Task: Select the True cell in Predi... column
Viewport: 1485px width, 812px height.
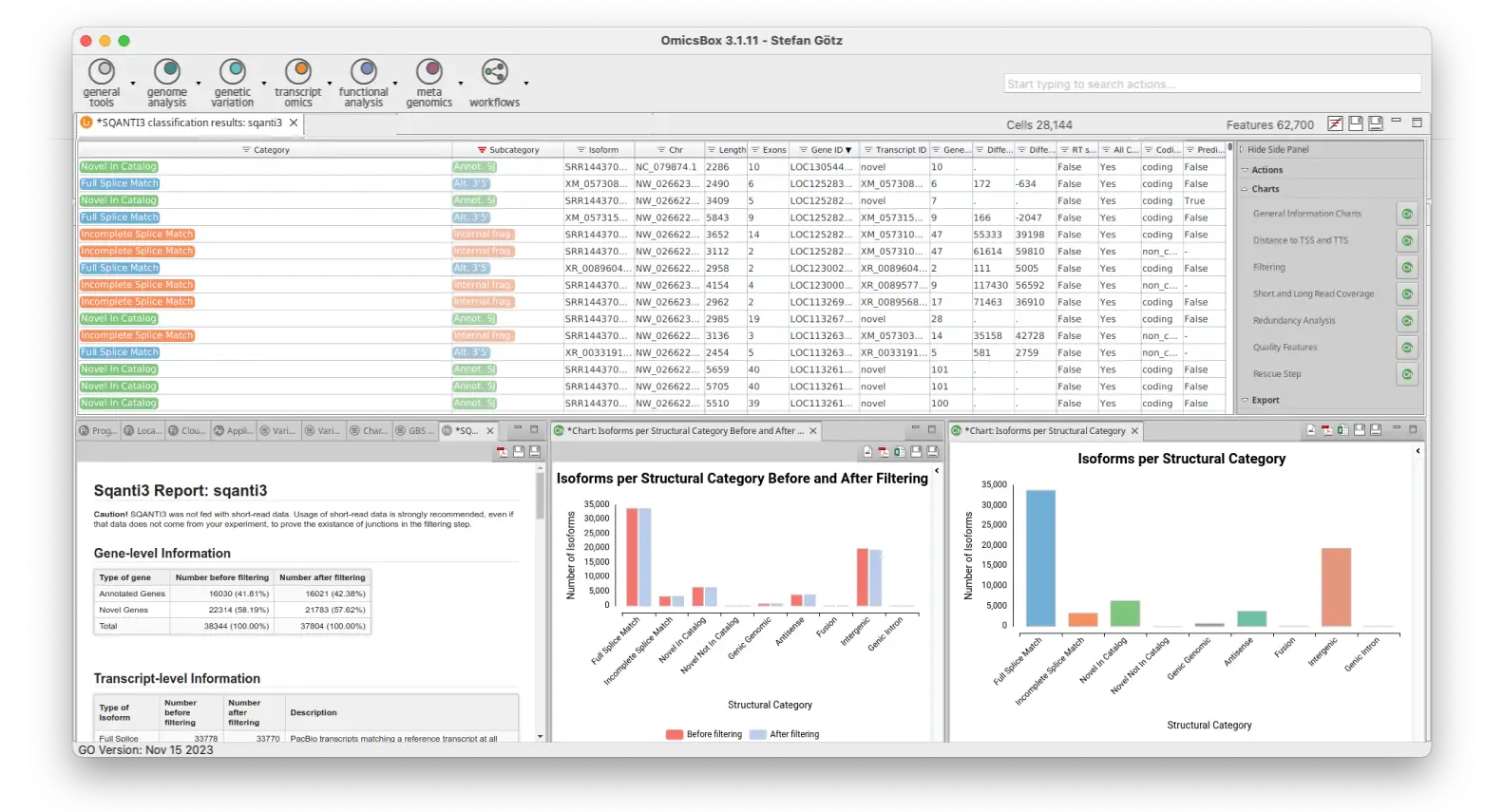Action: (1204, 200)
